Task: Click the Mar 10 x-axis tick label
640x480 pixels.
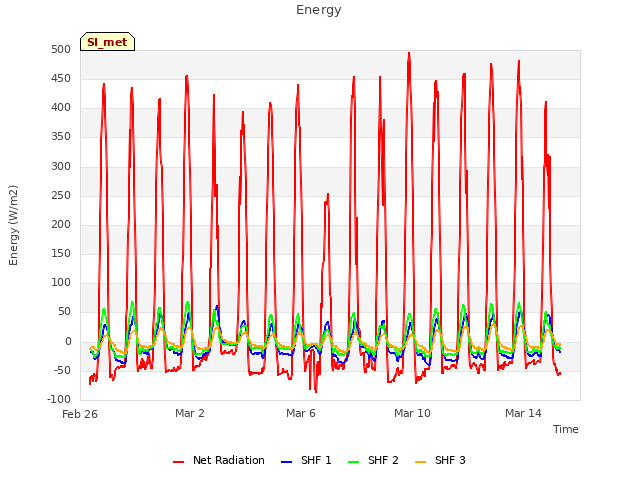Action: 412,413
